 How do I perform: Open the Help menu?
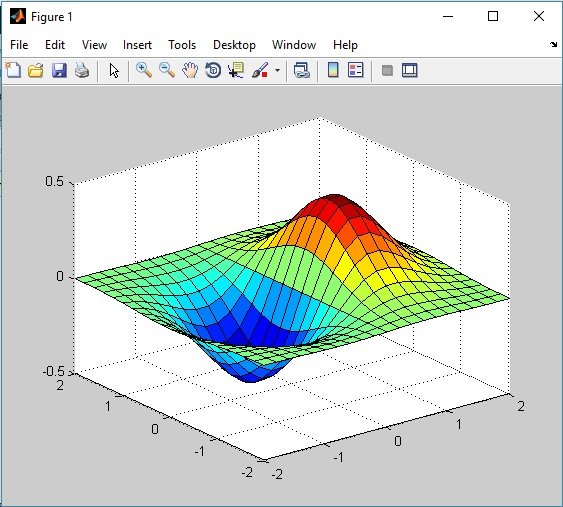point(345,45)
